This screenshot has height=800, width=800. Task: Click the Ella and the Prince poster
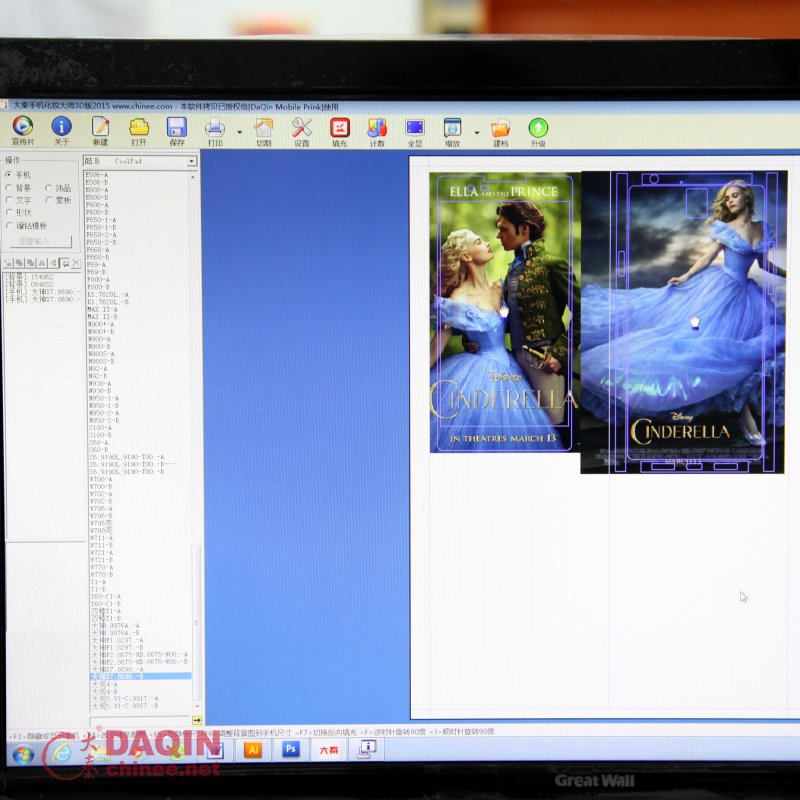click(x=504, y=312)
